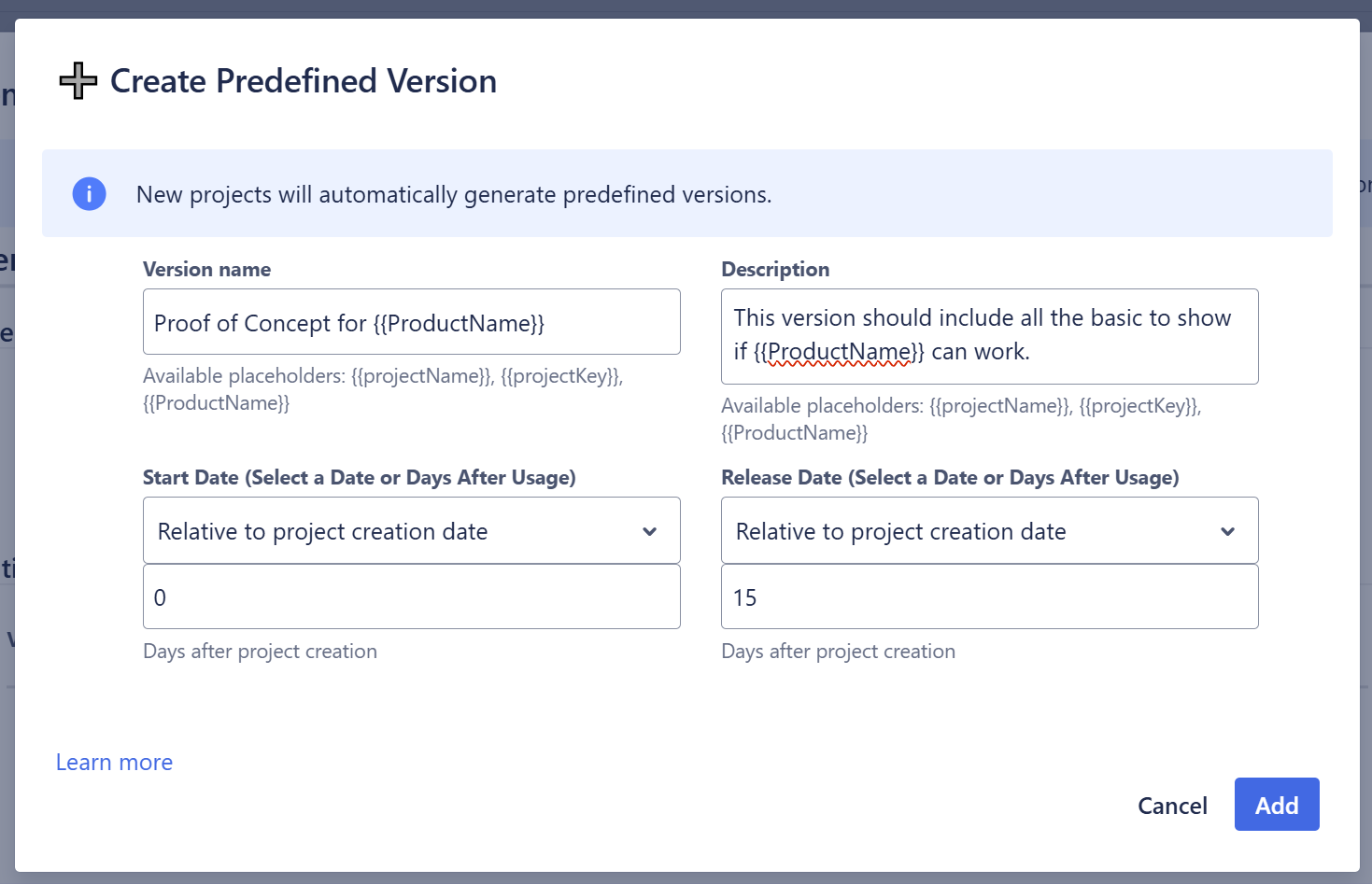Click the 'Create Predefined Version' dialog title

(x=303, y=81)
